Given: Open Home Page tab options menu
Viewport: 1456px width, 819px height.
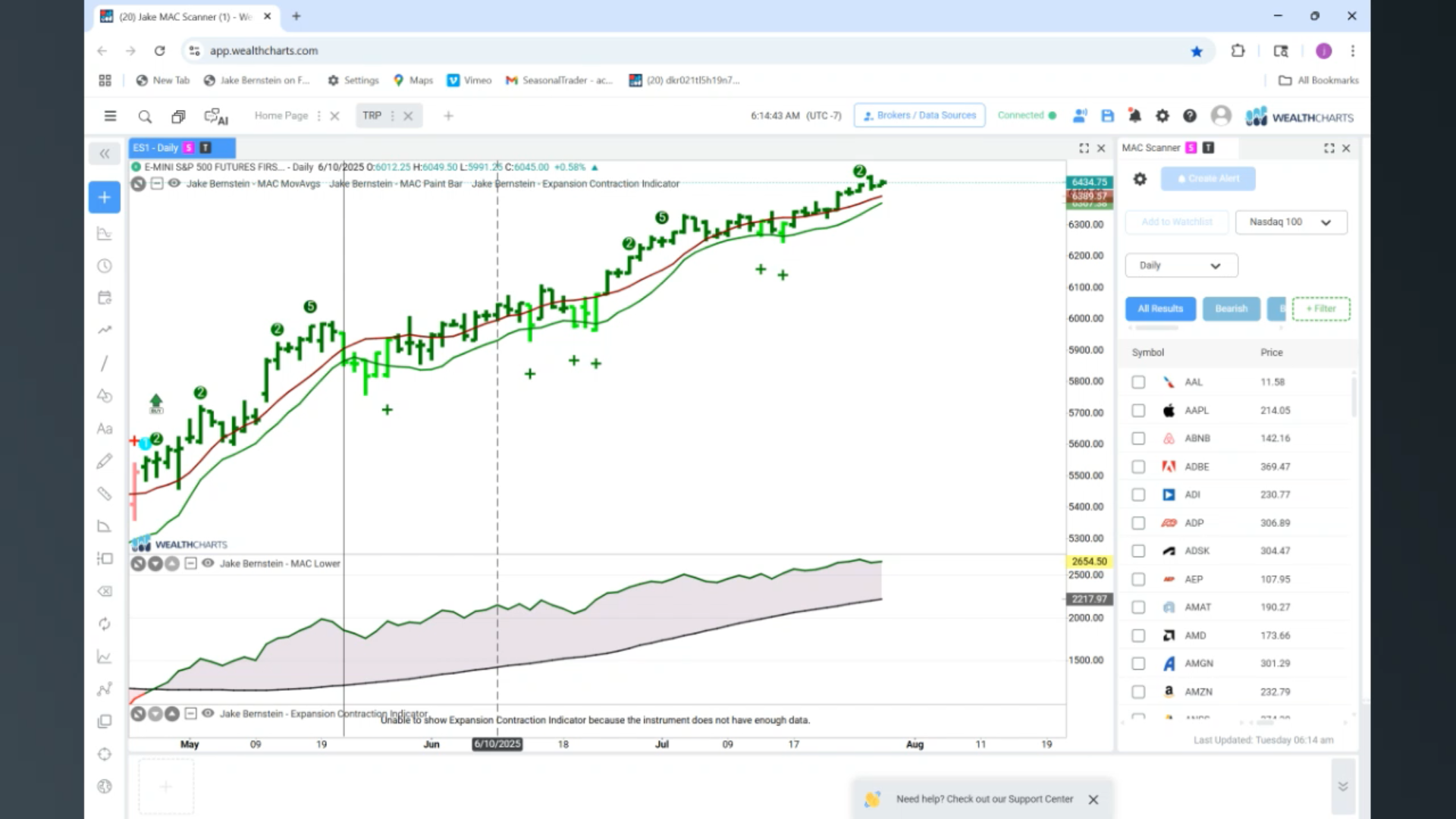Looking at the screenshot, I should coord(318,116).
